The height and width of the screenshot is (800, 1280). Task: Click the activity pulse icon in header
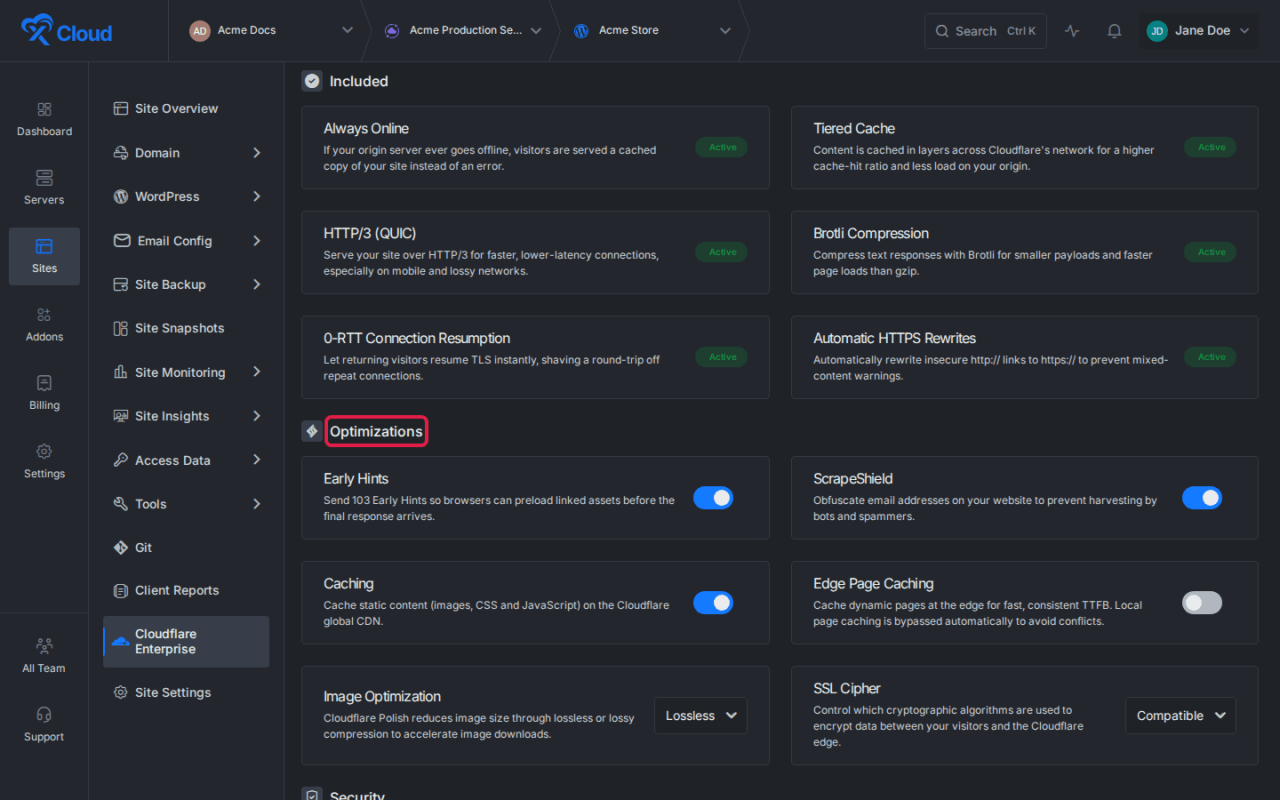[x=1072, y=31]
